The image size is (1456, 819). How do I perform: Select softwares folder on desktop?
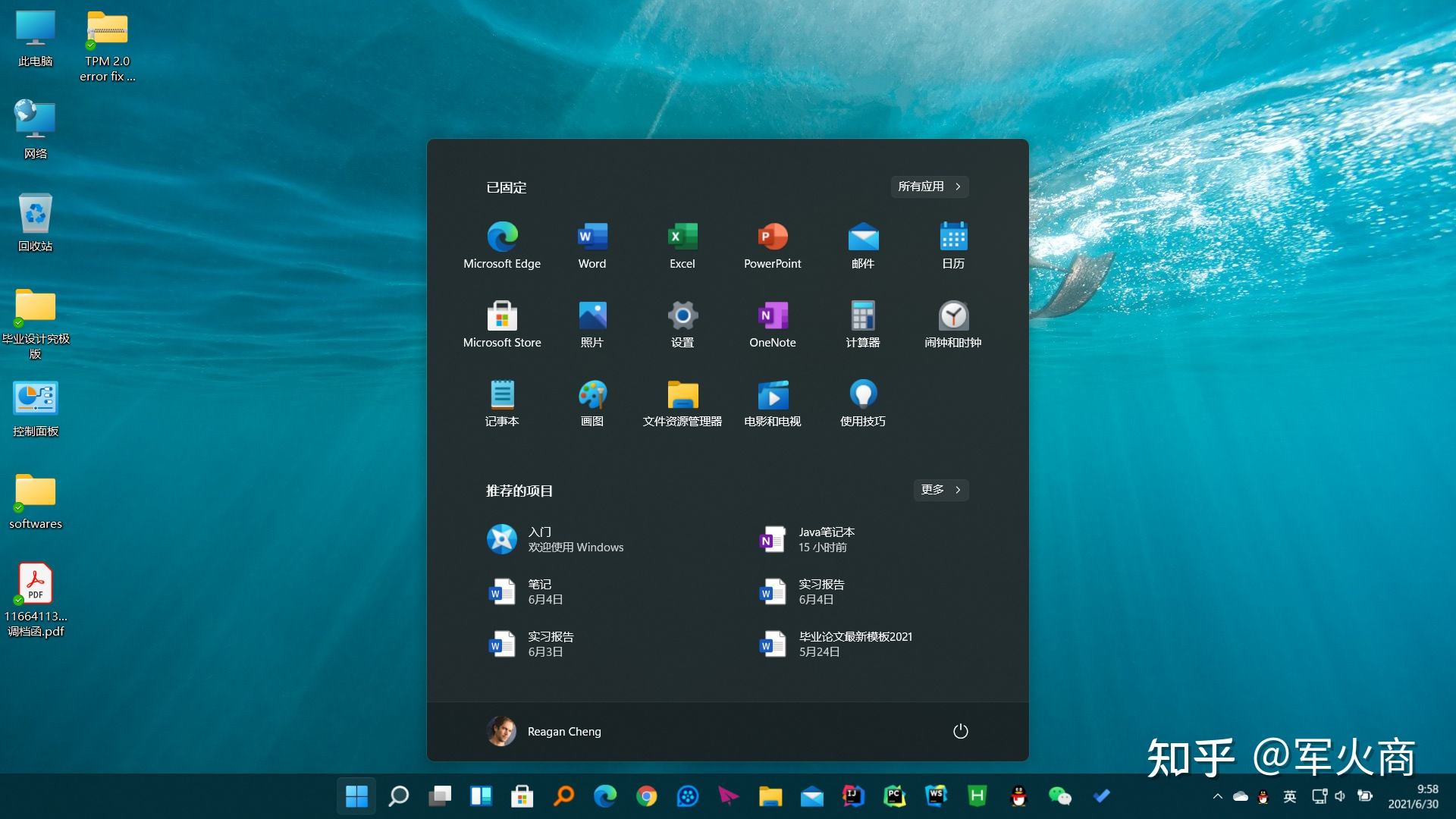click(36, 501)
